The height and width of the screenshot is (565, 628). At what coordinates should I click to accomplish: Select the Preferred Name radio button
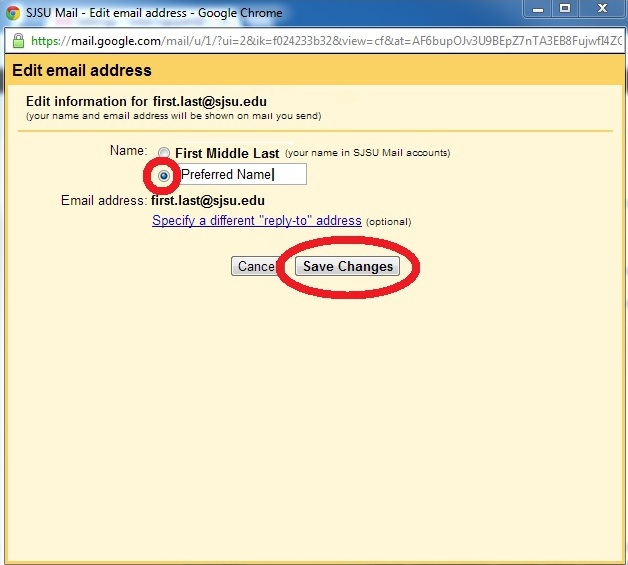click(x=164, y=175)
